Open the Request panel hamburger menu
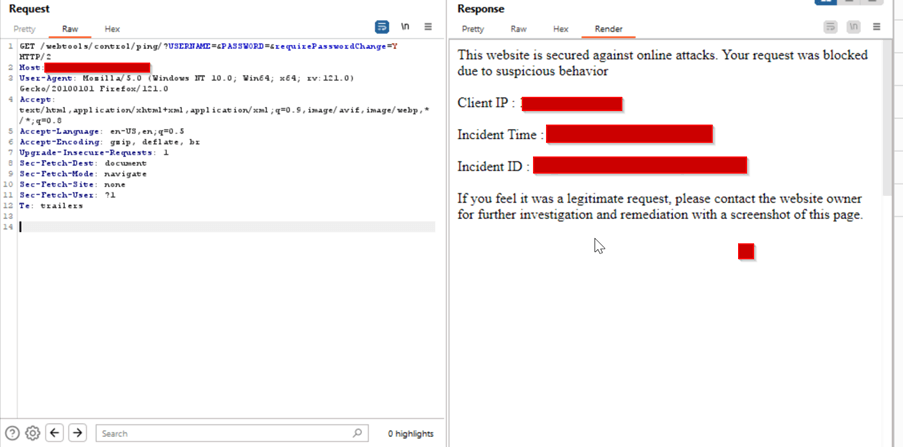 tap(428, 26)
